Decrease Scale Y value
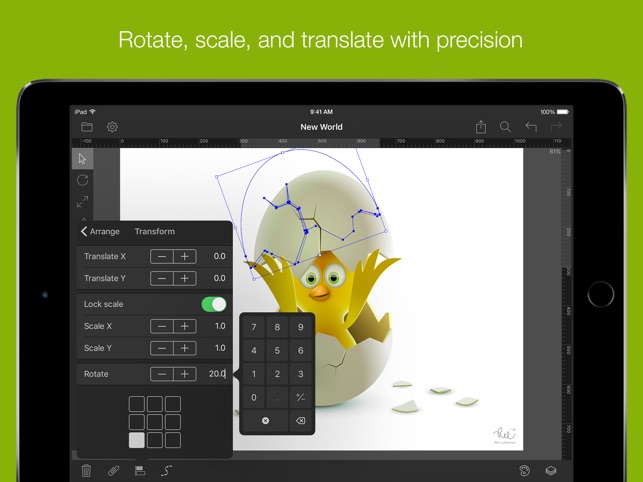Viewport: 643px width, 482px height. click(162, 348)
